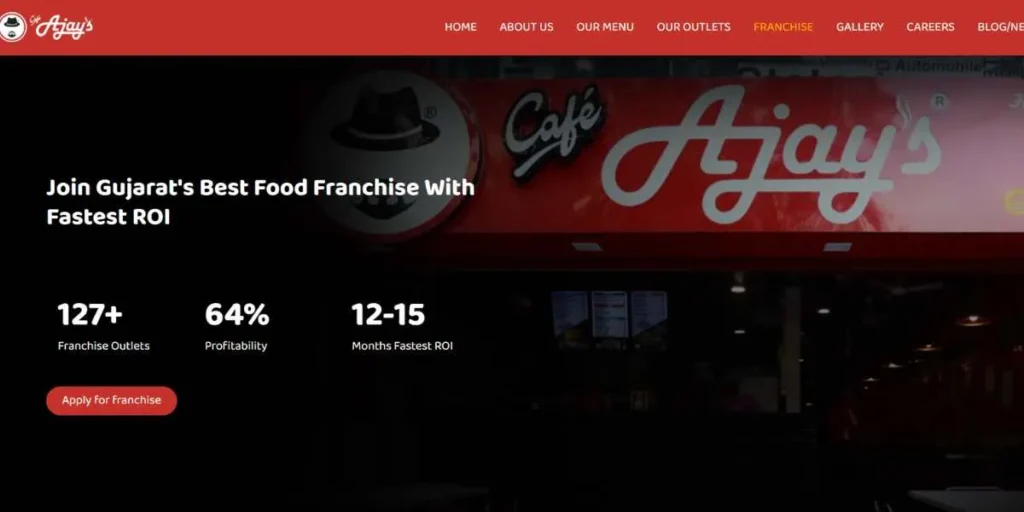
Task: Click the Join Gujarat's Best Food Franchise headline
Action: (261, 202)
